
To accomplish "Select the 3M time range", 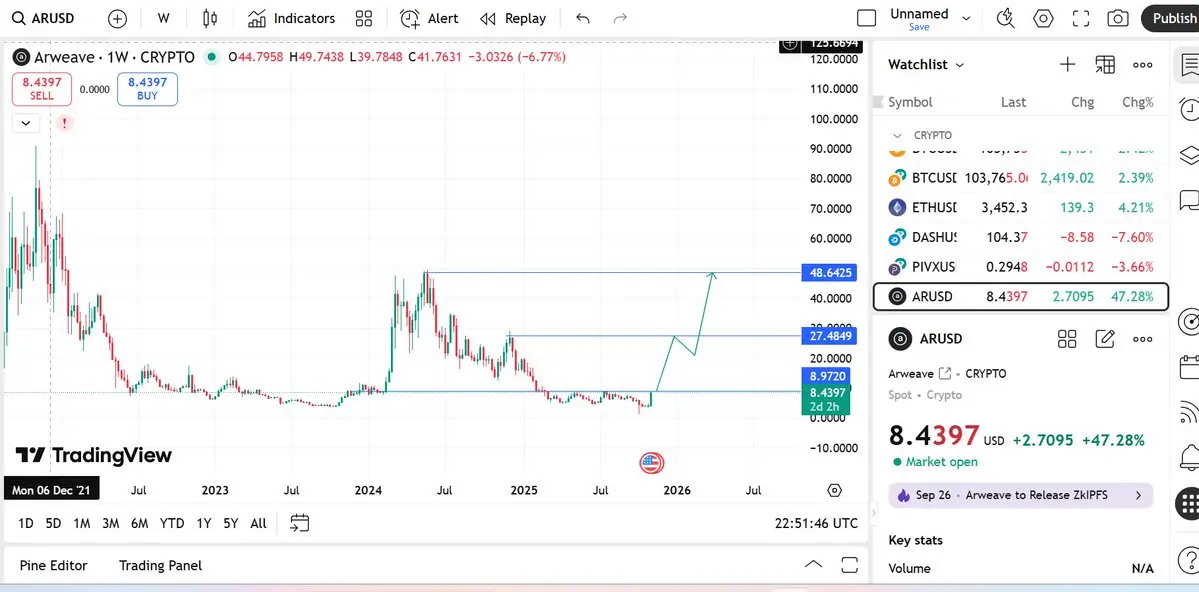I will pyautogui.click(x=111, y=523).
